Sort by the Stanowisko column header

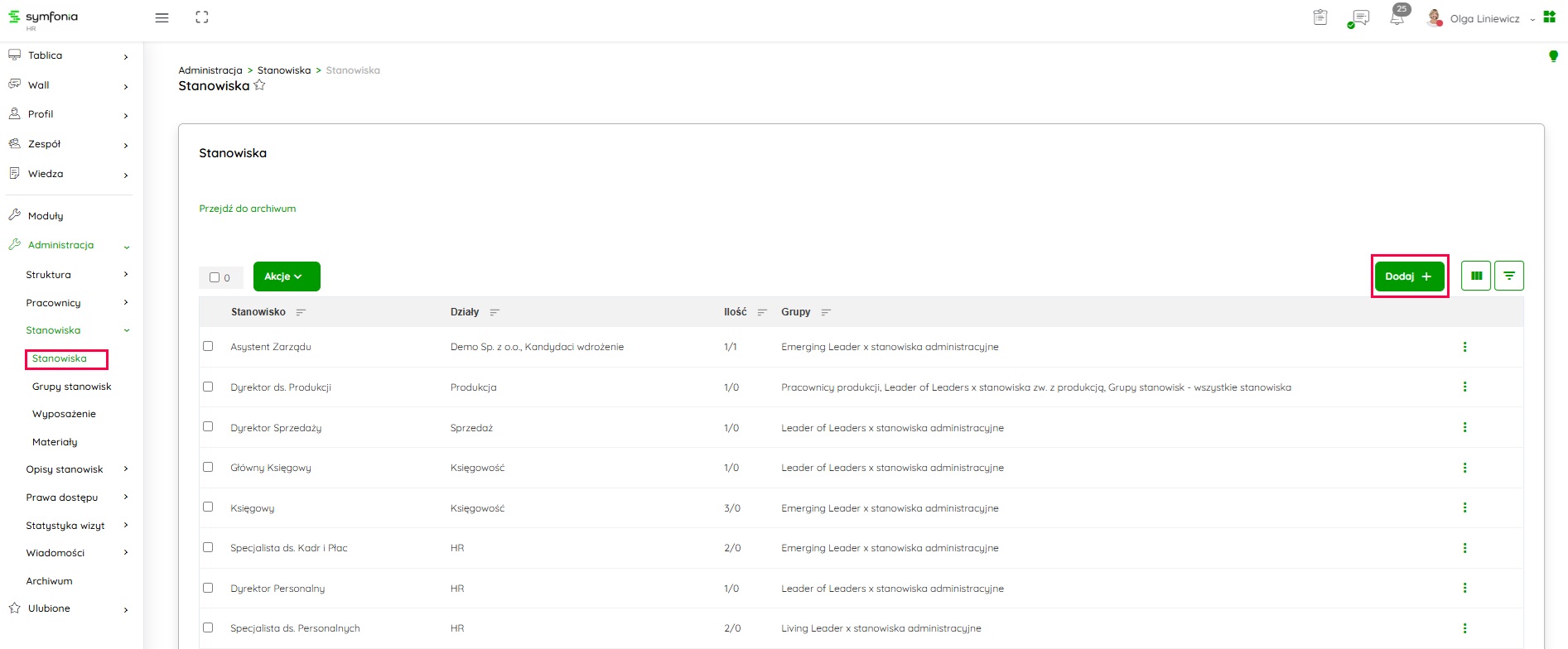pos(258,312)
